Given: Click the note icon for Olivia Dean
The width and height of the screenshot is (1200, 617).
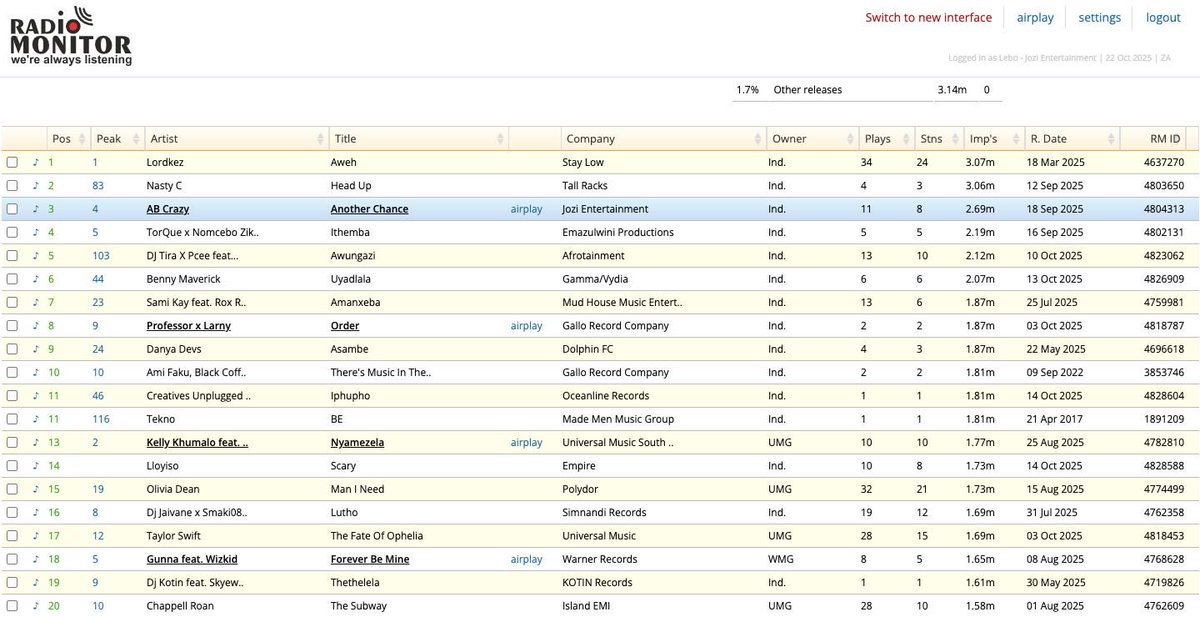Looking at the screenshot, I should pos(35,489).
